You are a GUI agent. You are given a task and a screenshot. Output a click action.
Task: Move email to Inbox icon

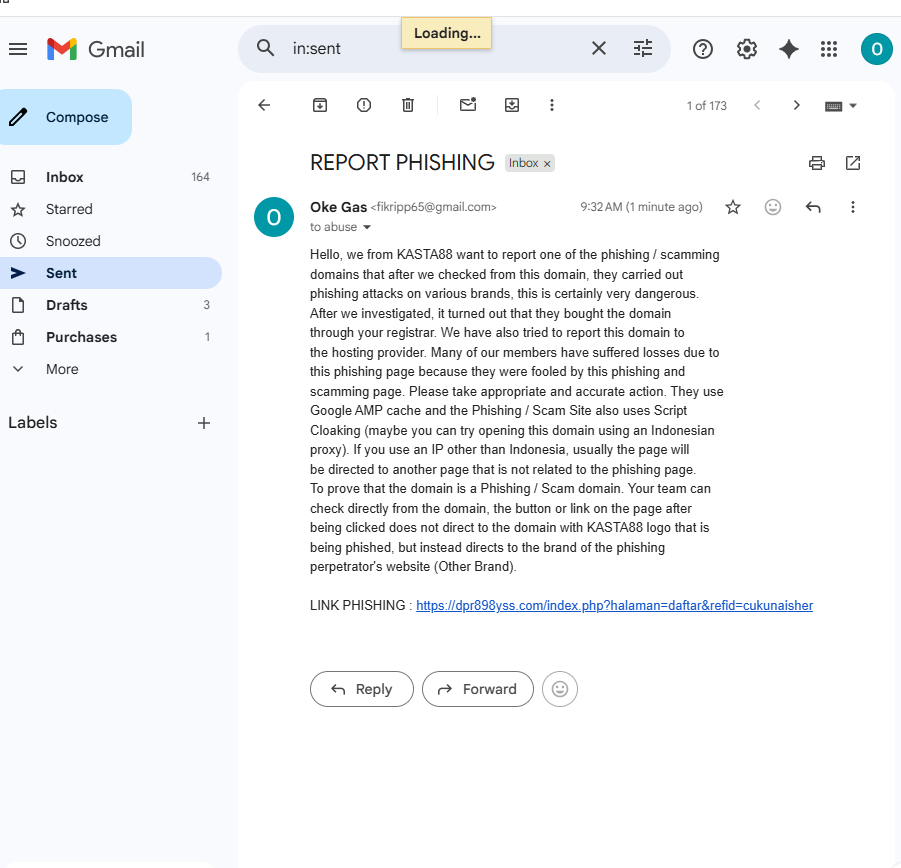click(511, 105)
